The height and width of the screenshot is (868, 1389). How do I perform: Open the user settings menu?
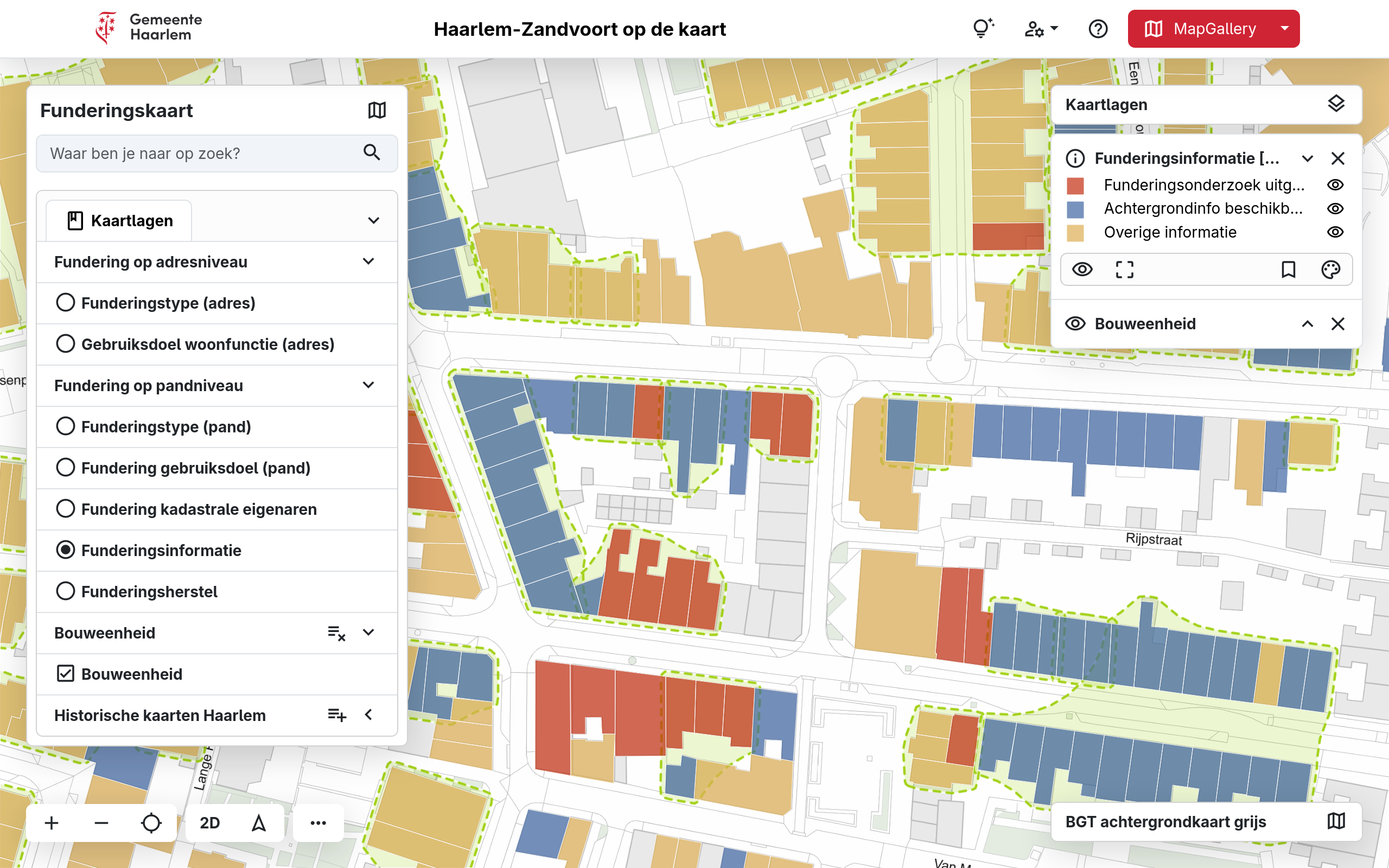pos(1041,29)
